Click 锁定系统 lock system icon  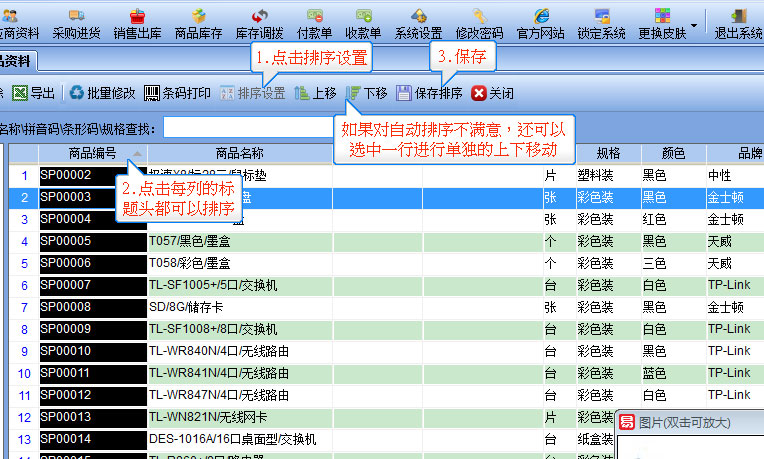coord(601,23)
